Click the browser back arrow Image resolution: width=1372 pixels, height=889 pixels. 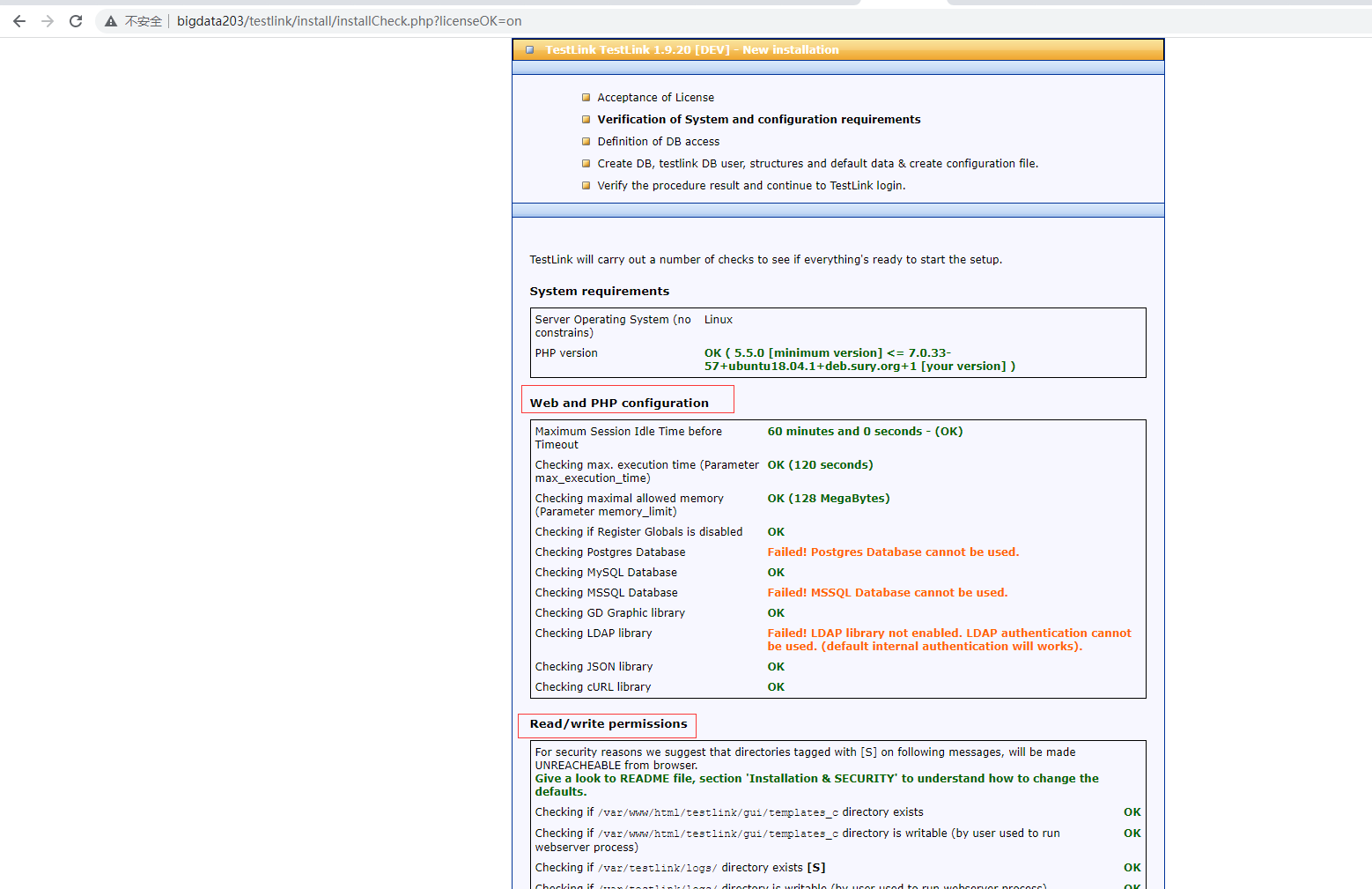pos(19,21)
